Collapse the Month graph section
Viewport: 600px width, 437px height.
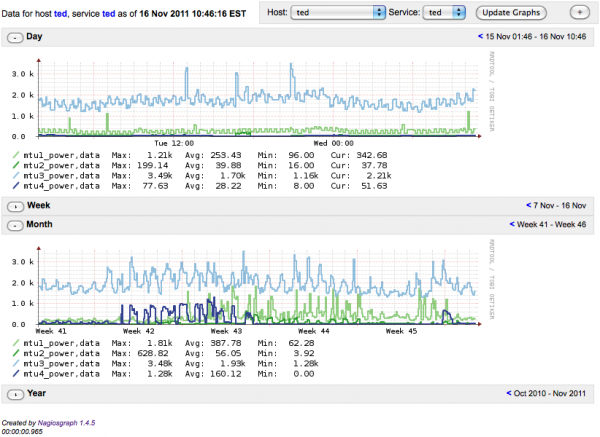click(x=15, y=225)
